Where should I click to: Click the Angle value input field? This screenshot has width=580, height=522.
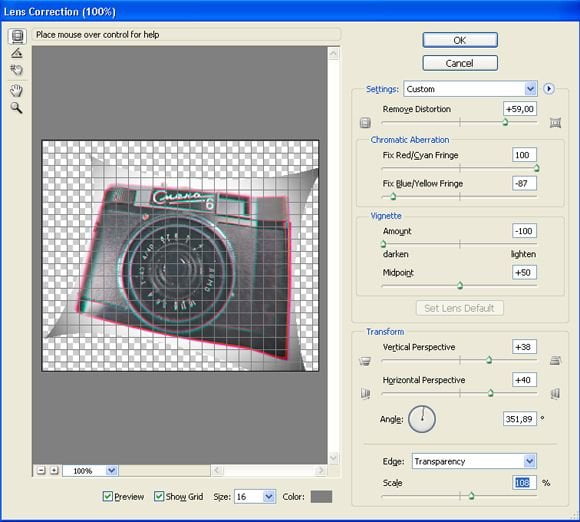pyautogui.click(x=519, y=419)
